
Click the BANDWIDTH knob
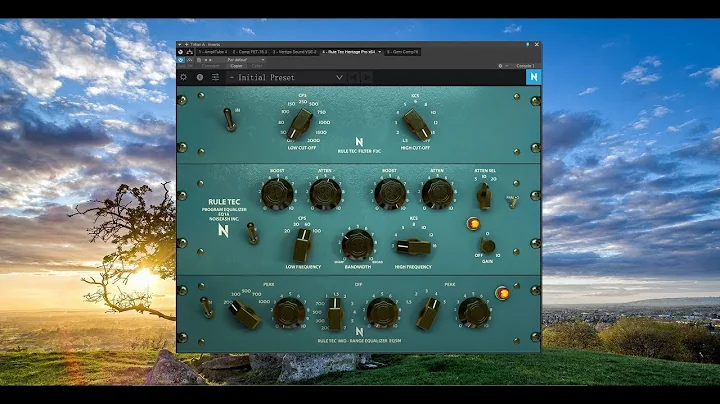[x=358, y=245]
